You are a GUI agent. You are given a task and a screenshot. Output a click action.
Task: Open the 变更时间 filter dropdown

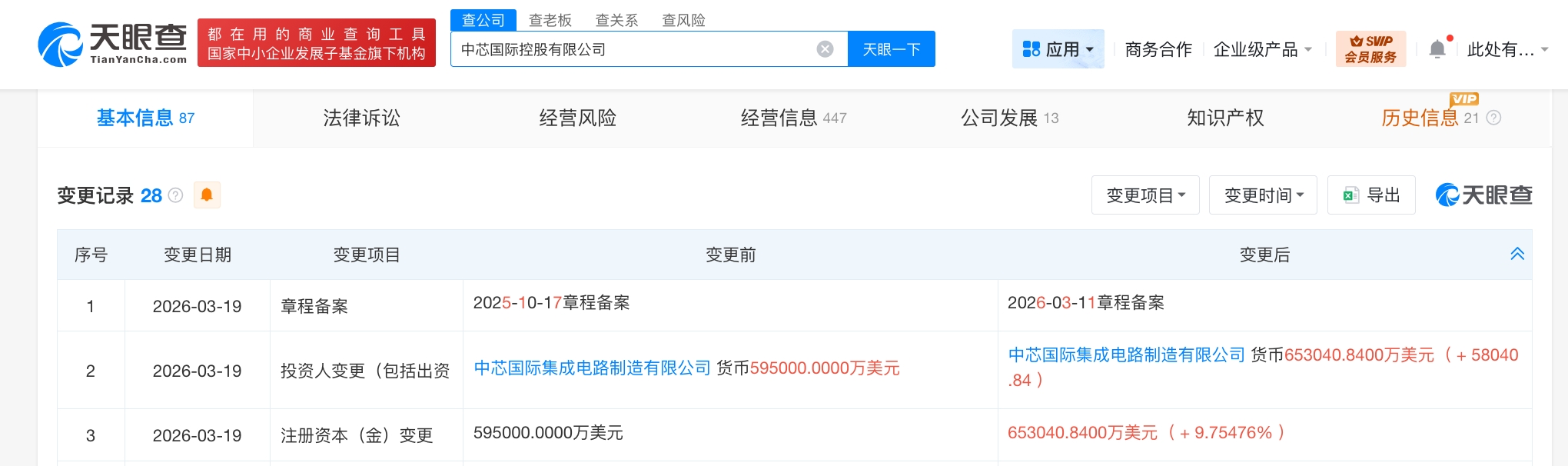(1263, 195)
